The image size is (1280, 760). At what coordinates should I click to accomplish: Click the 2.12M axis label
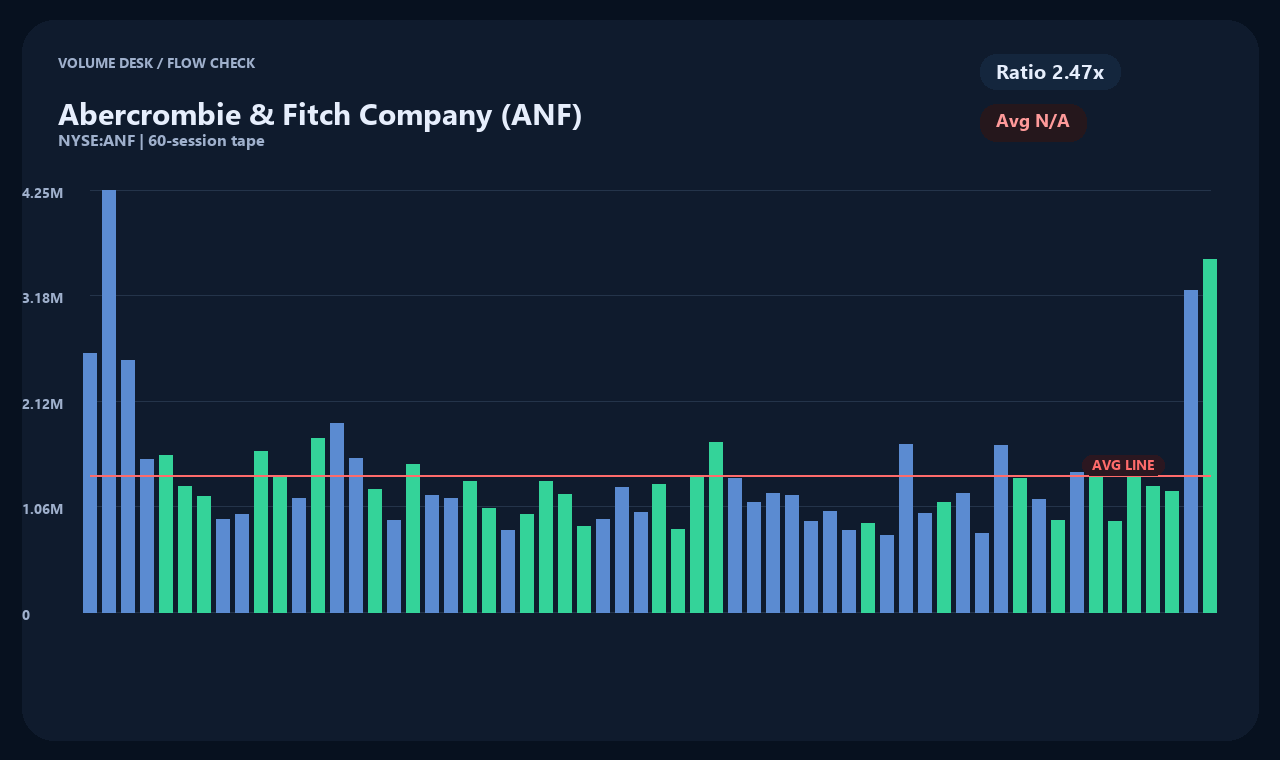pyautogui.click(x=42, y=404)
